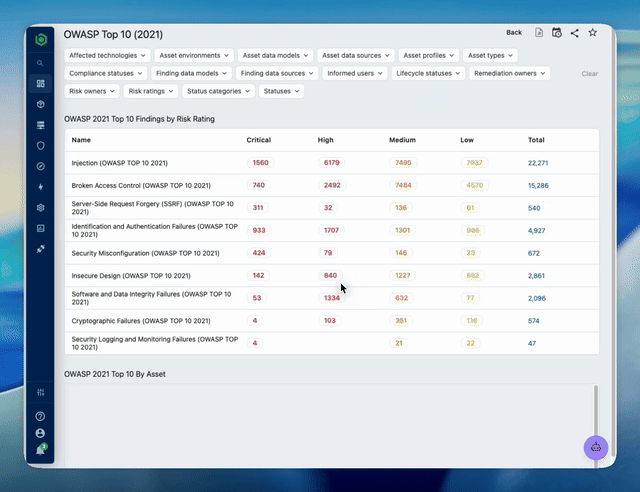Click the share icon
Screen dimensions: 640x492
(575, 33)
